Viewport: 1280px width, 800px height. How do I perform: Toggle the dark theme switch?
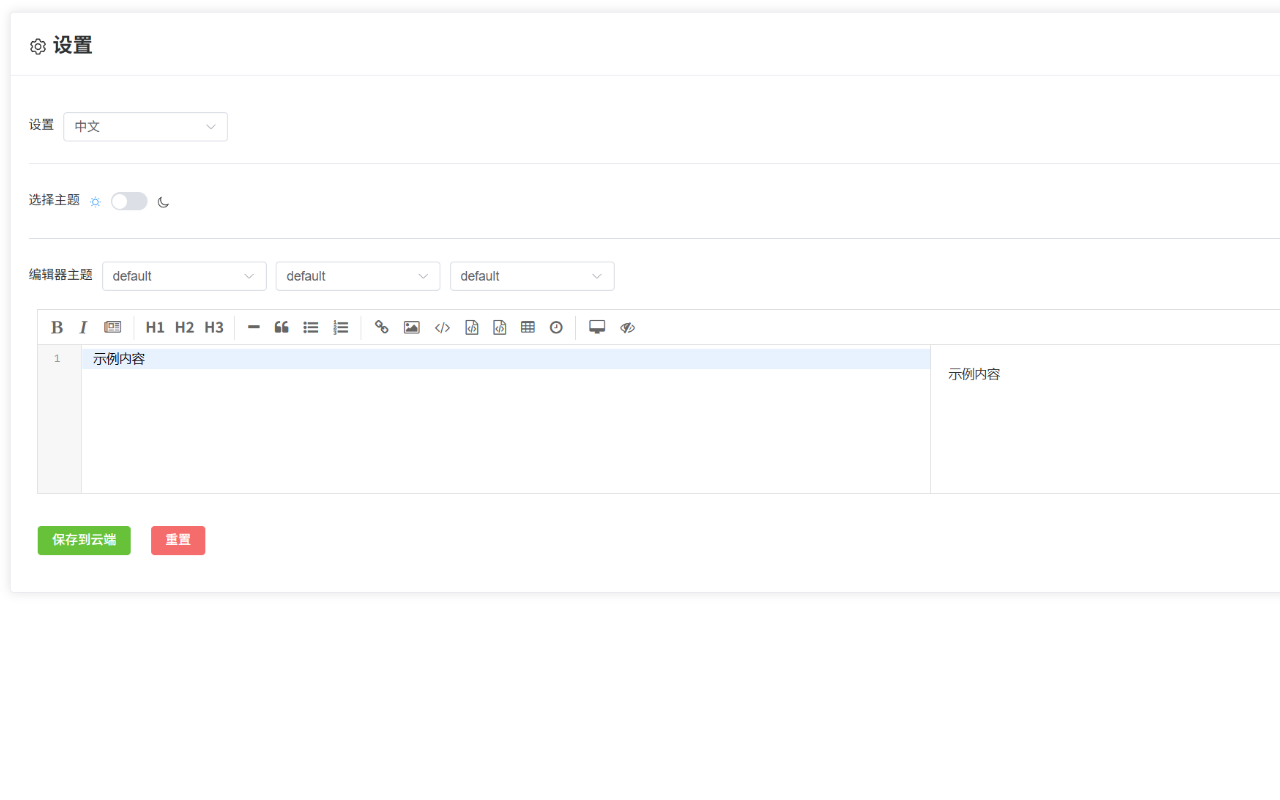[x=129, y=201]
